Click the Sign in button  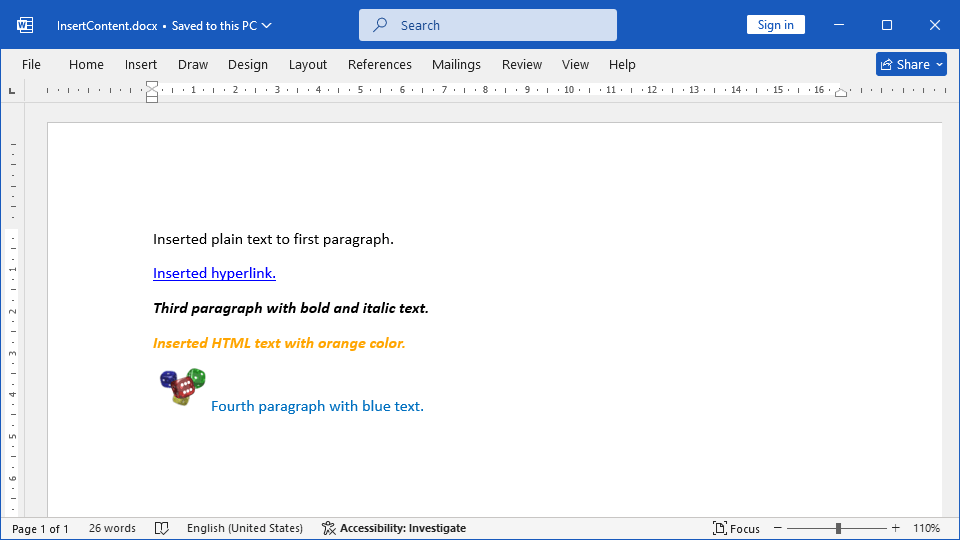click(x=775, y=25)
